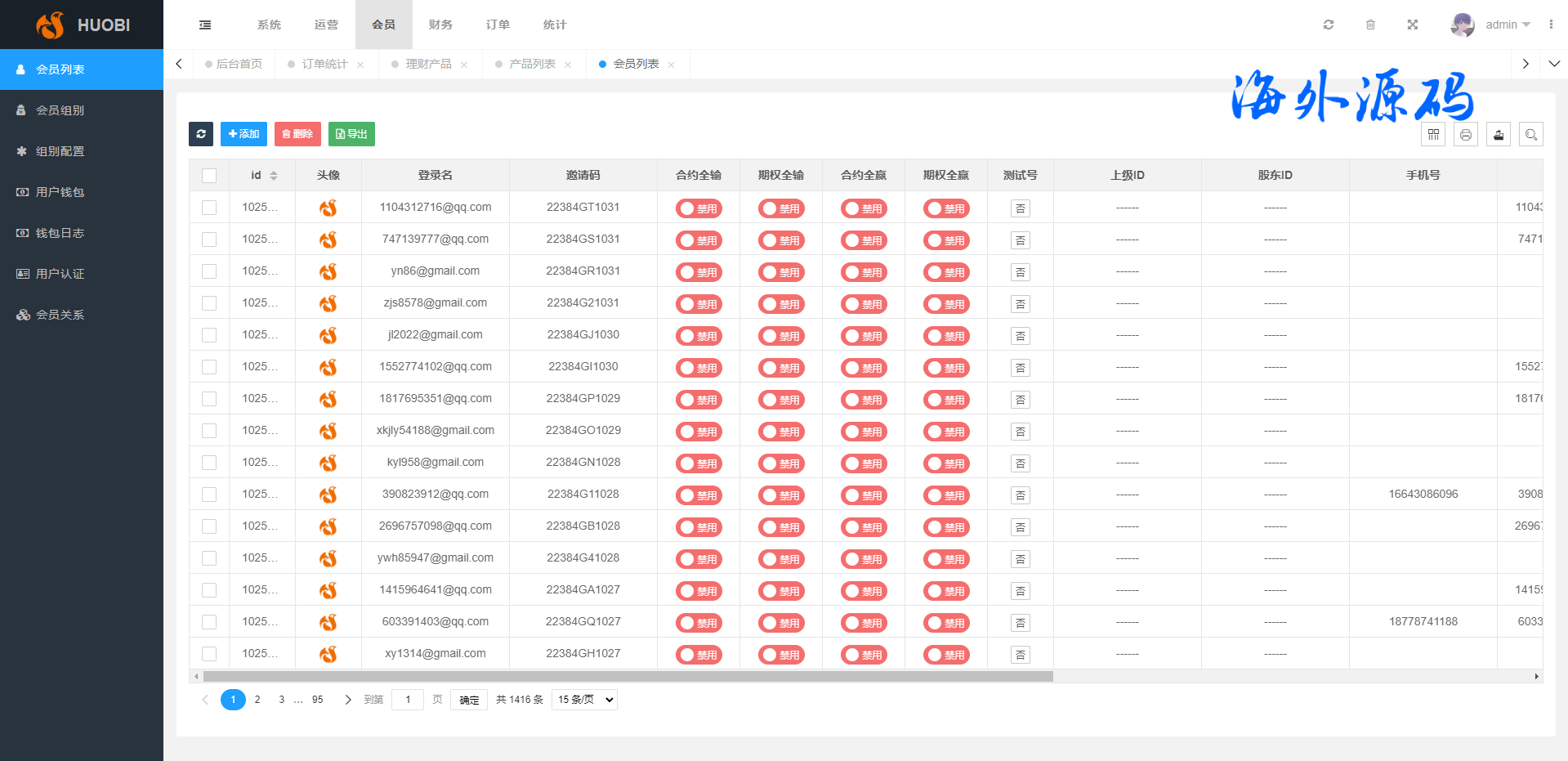Click the print table icon
This screenshot has width=1568, height=761.
(1466, 135)
